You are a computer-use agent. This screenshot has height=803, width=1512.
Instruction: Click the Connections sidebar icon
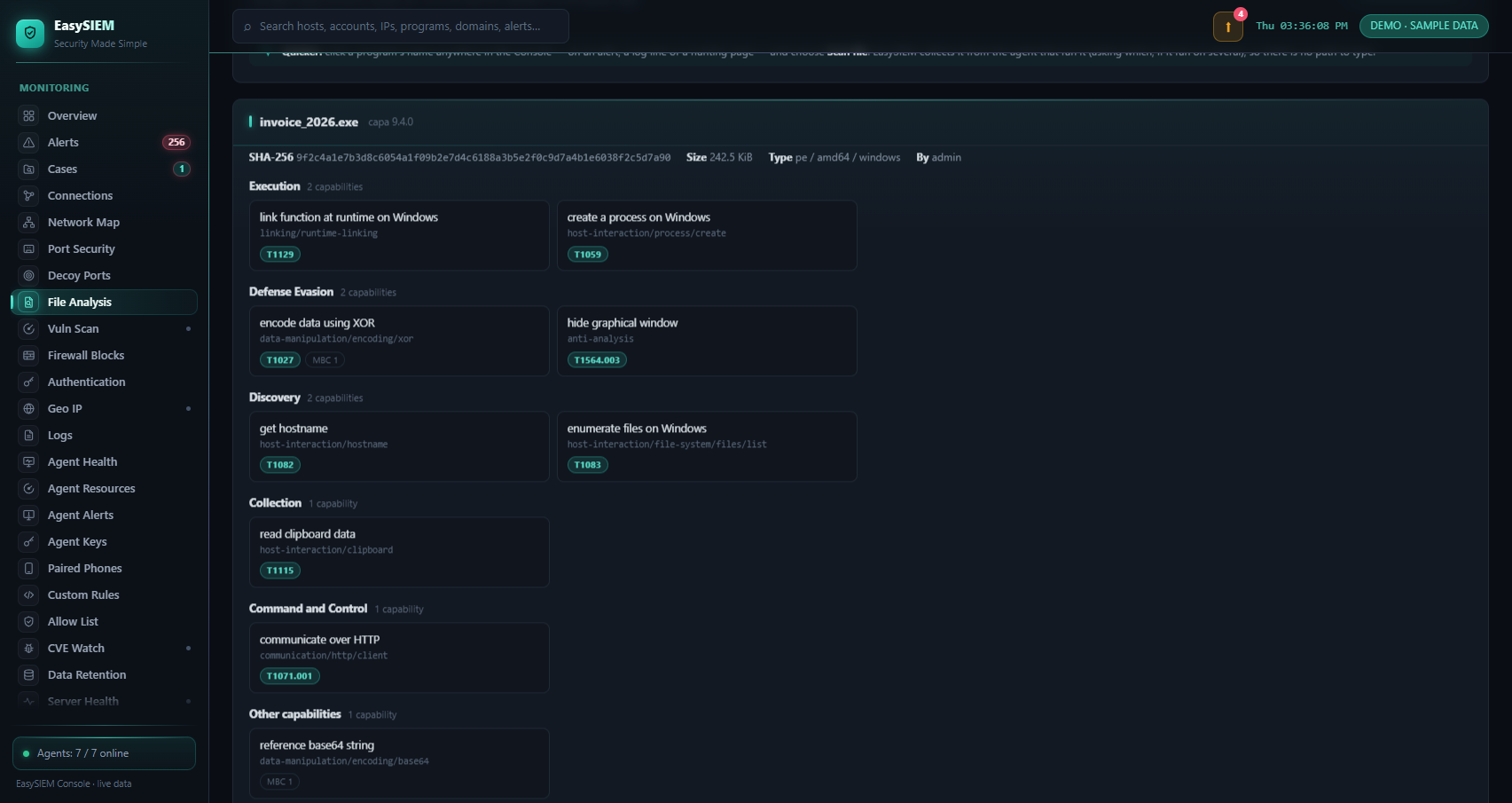point(29,196)
